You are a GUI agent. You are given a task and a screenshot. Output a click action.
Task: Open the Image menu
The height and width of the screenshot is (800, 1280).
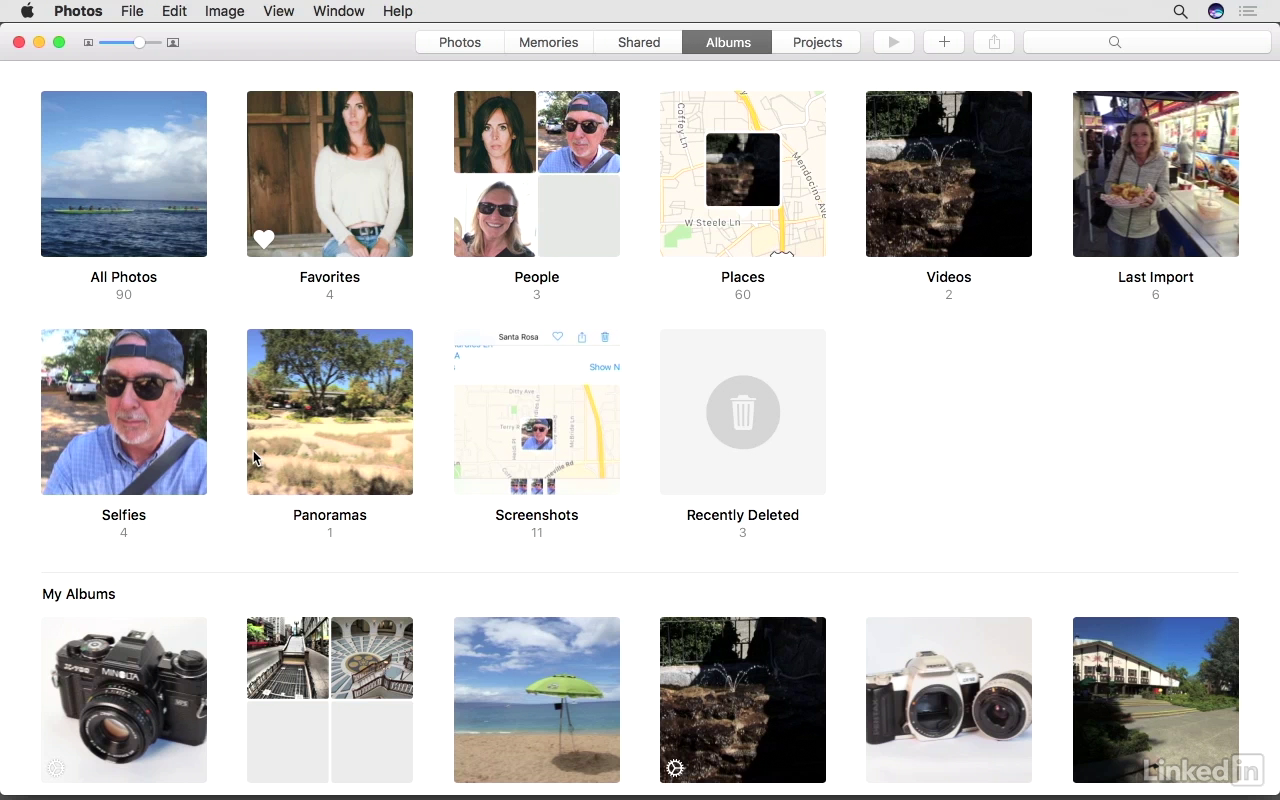[224, 11]
